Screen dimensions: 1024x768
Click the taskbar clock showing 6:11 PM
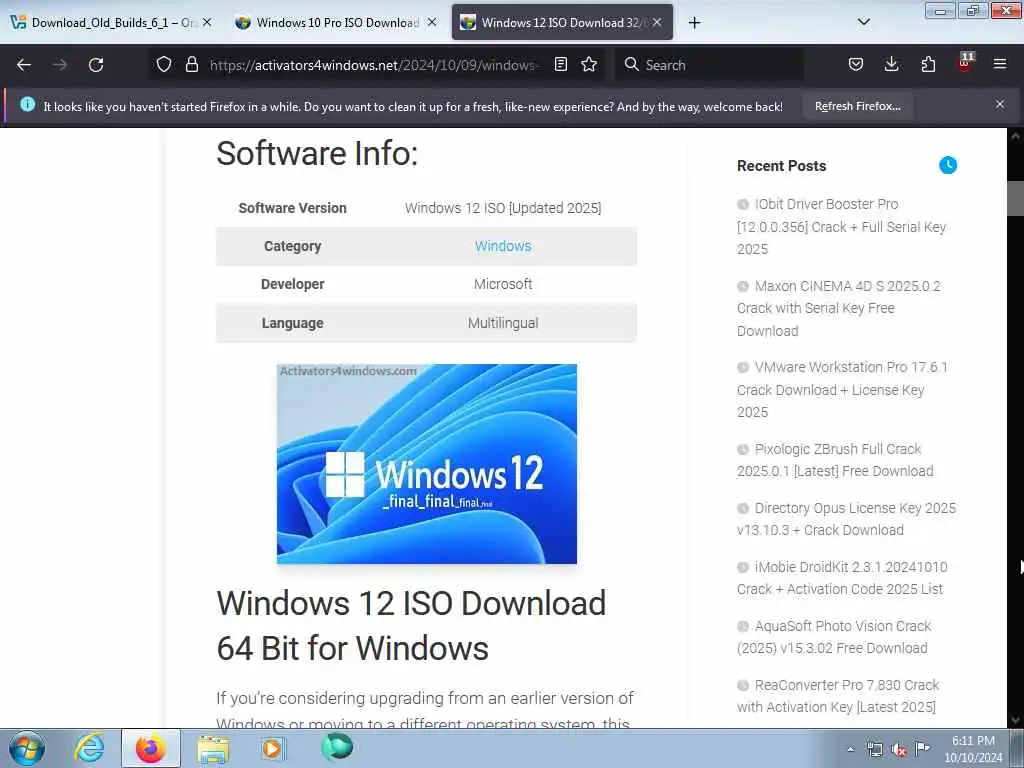(973, 748)
